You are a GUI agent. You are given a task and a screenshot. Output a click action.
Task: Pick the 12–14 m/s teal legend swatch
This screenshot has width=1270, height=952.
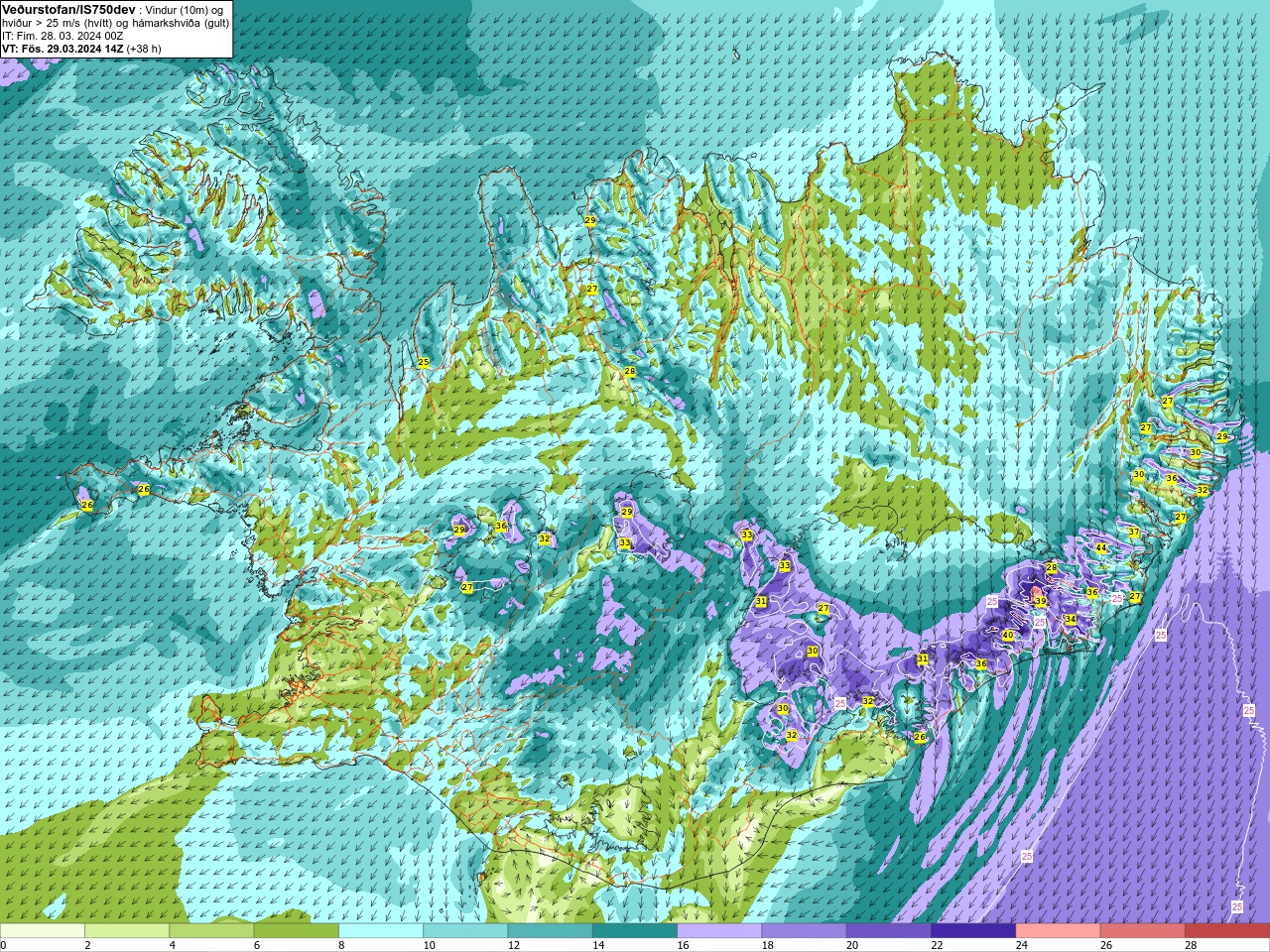tap(550, 930)
